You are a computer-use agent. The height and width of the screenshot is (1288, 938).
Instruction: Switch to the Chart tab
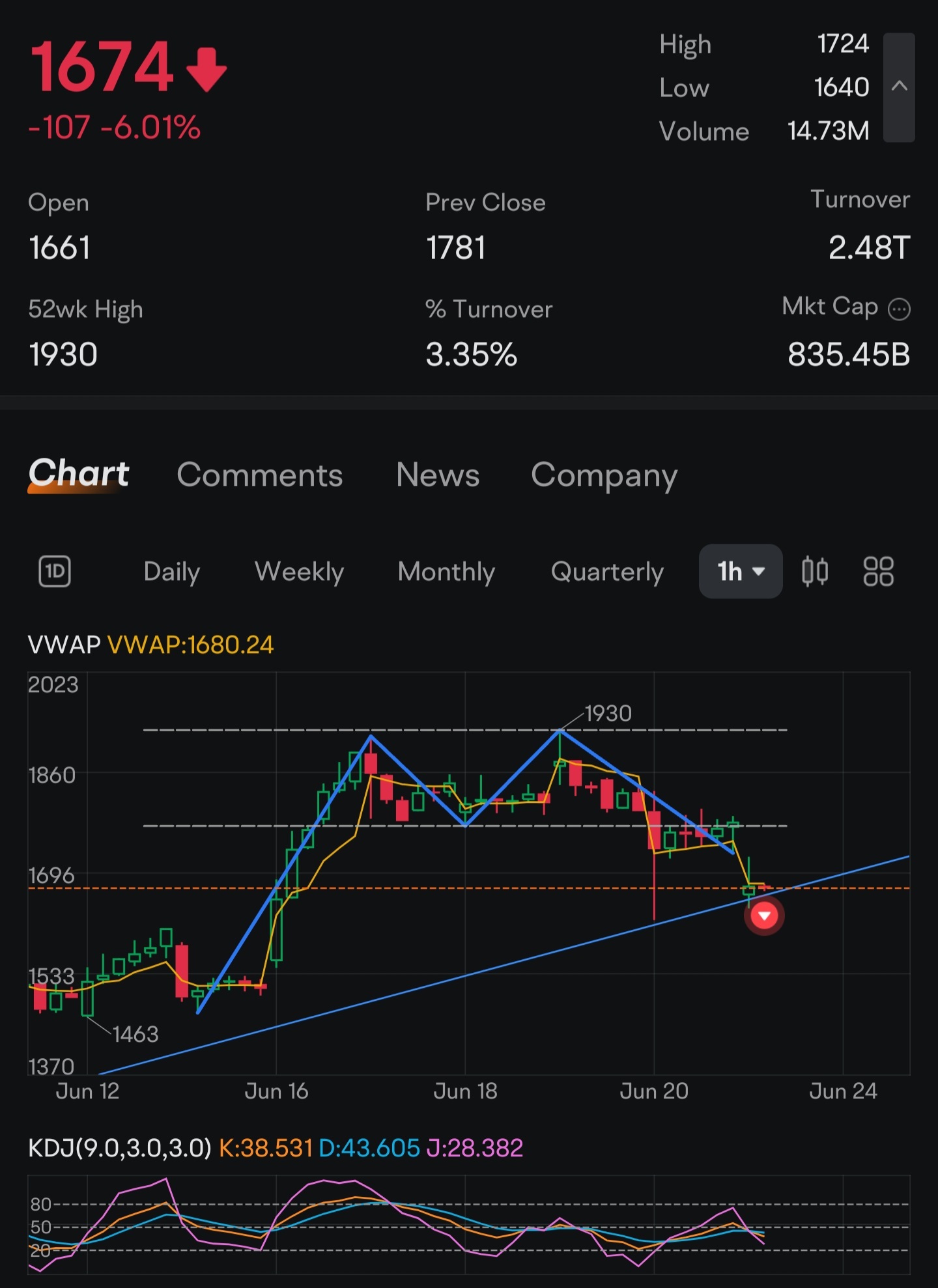pos(79,473)
